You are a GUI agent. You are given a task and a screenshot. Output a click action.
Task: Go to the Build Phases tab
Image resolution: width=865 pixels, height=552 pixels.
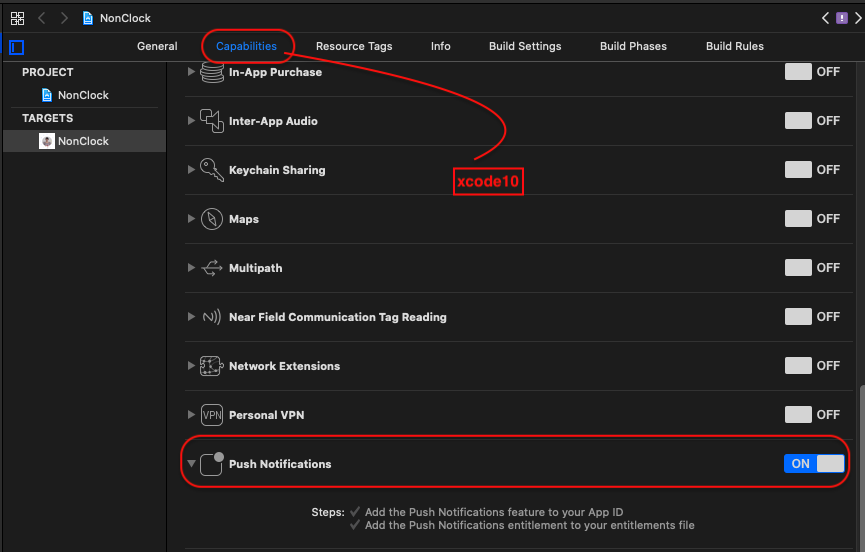(x=633, y=46)
